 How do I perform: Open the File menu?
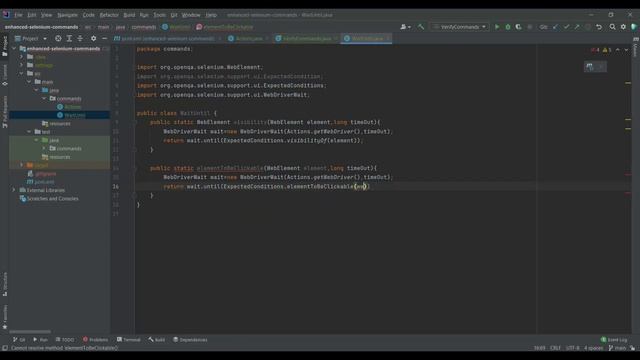click(18, 15)
